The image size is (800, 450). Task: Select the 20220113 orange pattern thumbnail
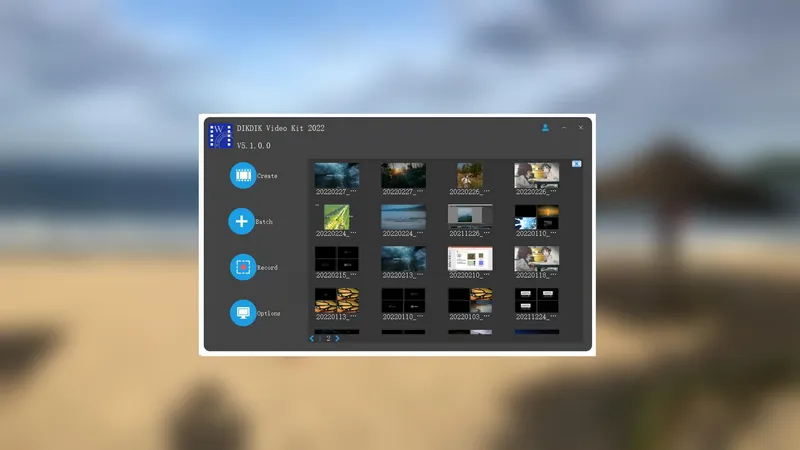click(x=336, y=300)
